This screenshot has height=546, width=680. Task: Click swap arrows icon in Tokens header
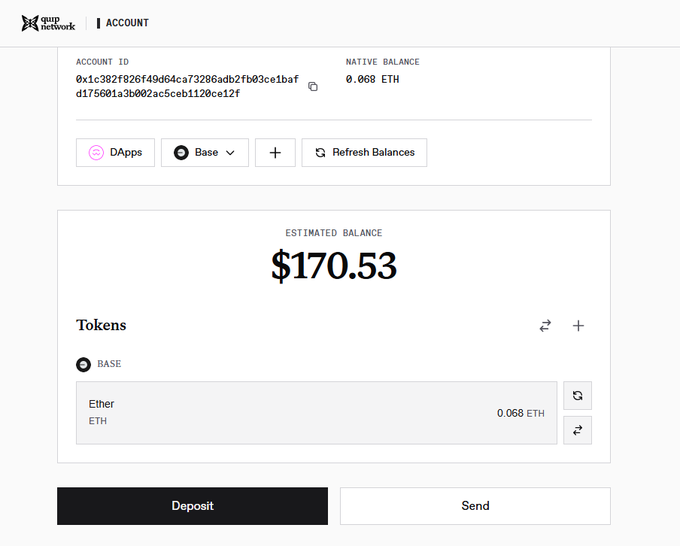click(x=545, y=326)
